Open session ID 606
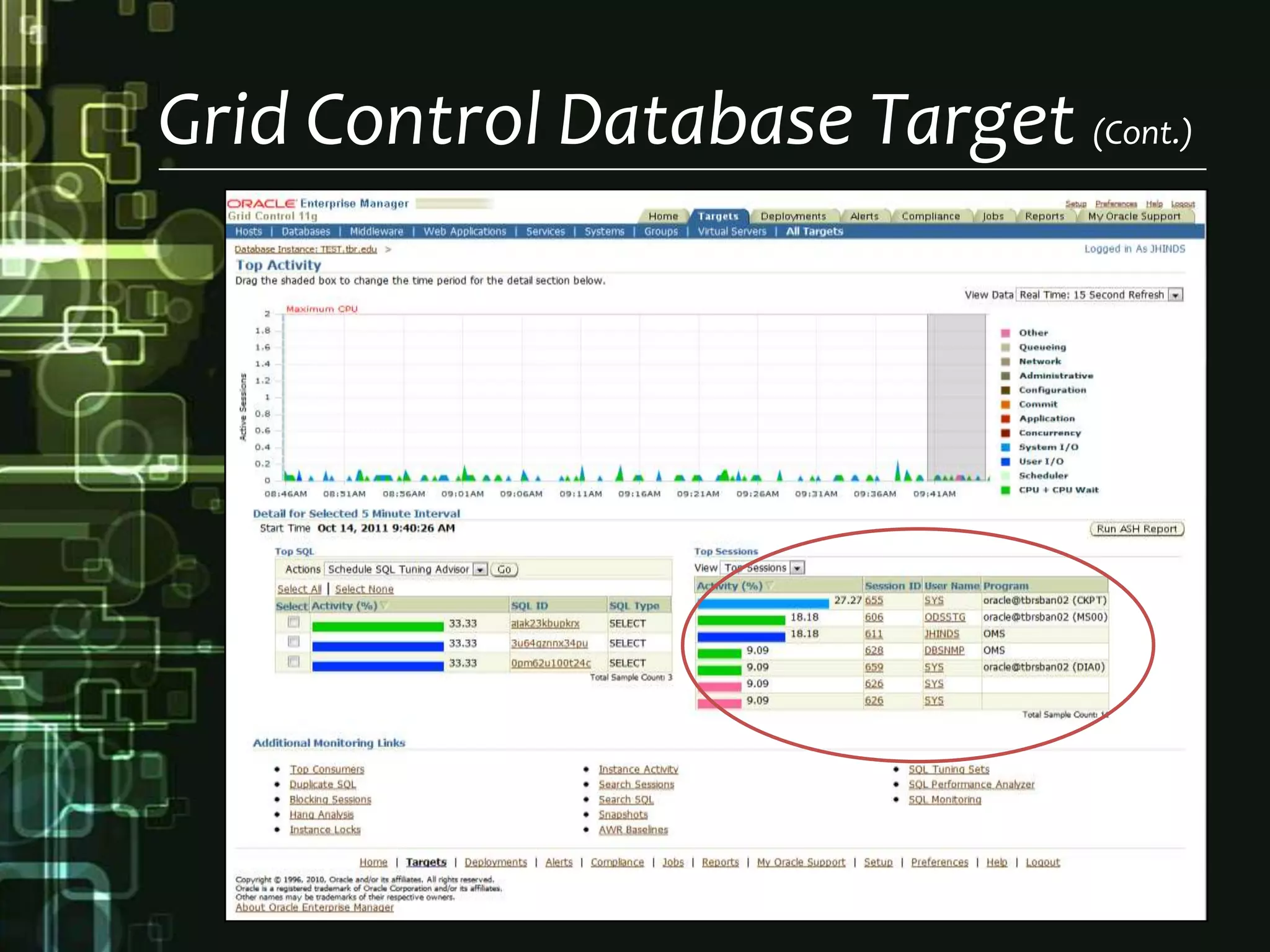Viewport: 1270px width, 952px height. click(874, 617)
